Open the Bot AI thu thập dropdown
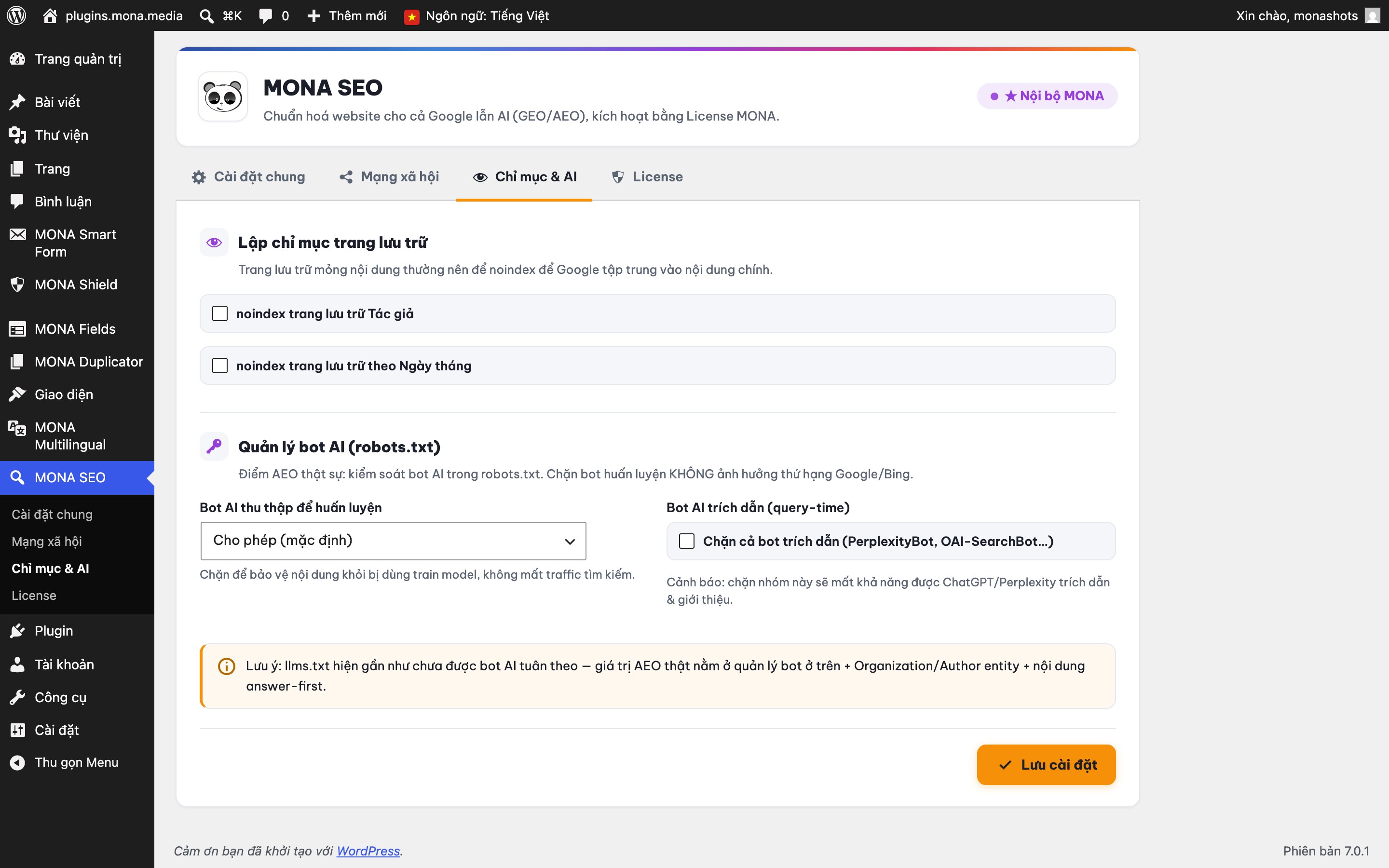Viewport: 1389px width, 868px height. coord(393,541)
